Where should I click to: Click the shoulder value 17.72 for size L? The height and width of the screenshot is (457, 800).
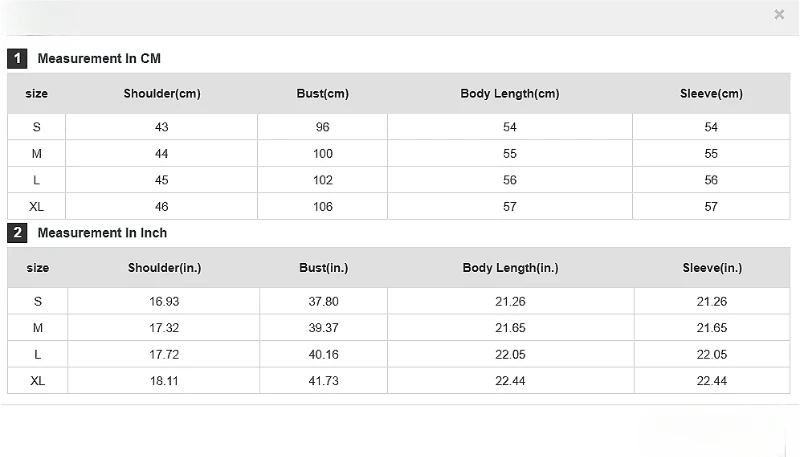164,354
